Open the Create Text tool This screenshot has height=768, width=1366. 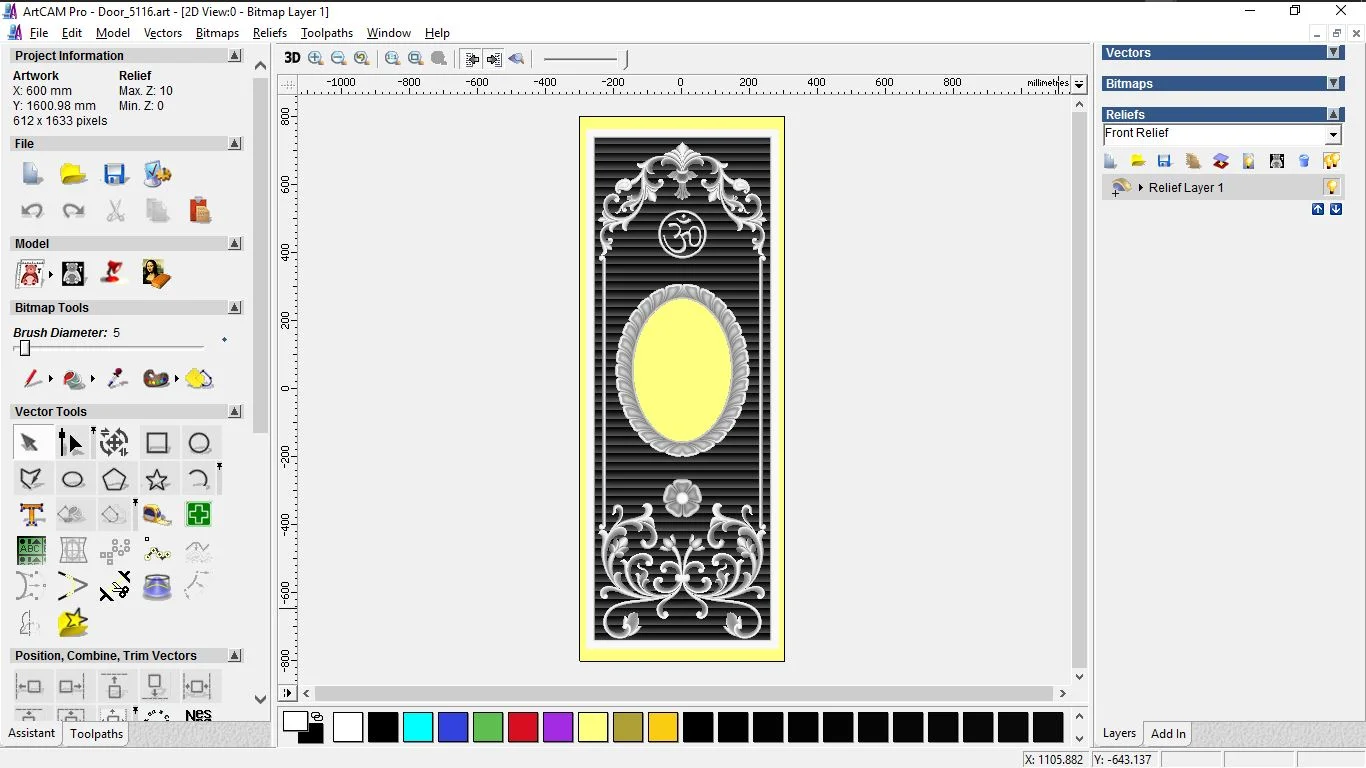[31, 514]
